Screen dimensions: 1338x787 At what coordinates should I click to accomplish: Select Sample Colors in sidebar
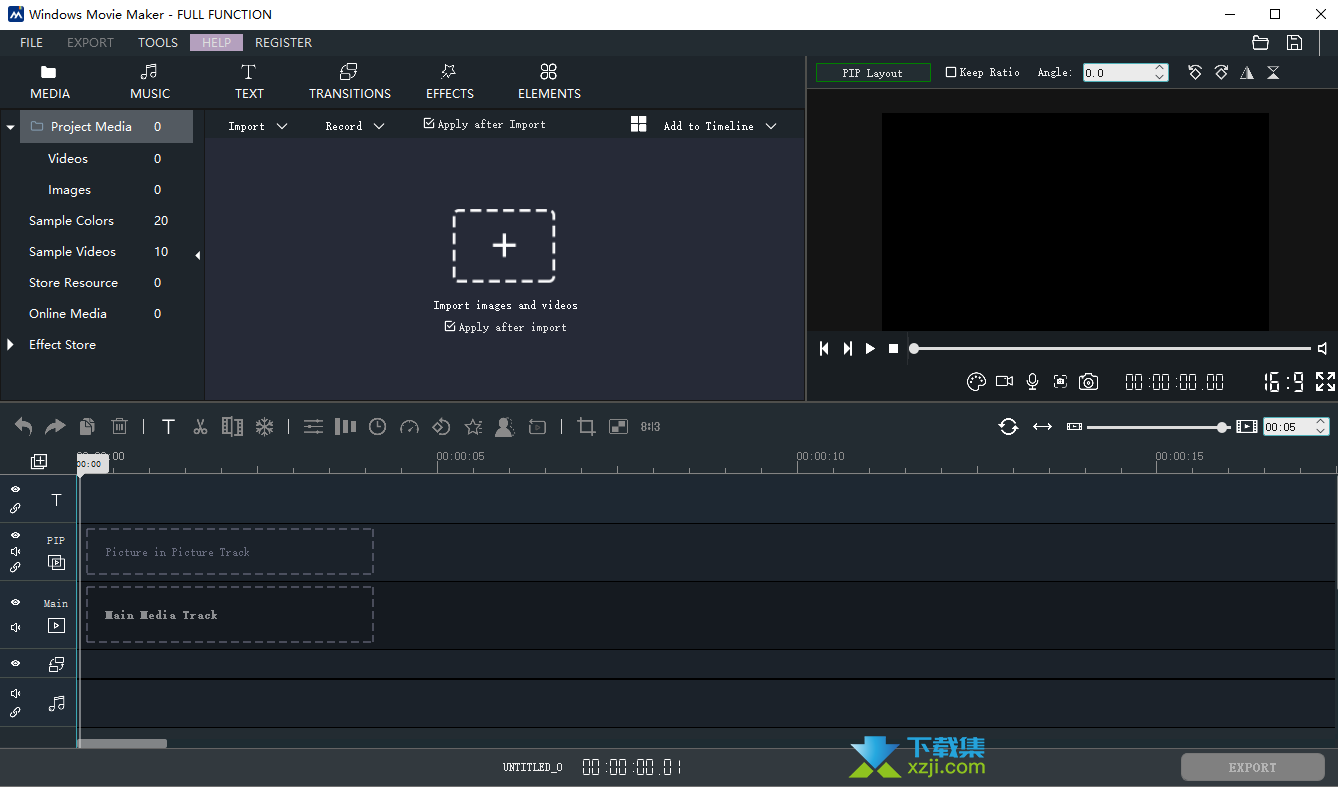click(x=71, y=220)
